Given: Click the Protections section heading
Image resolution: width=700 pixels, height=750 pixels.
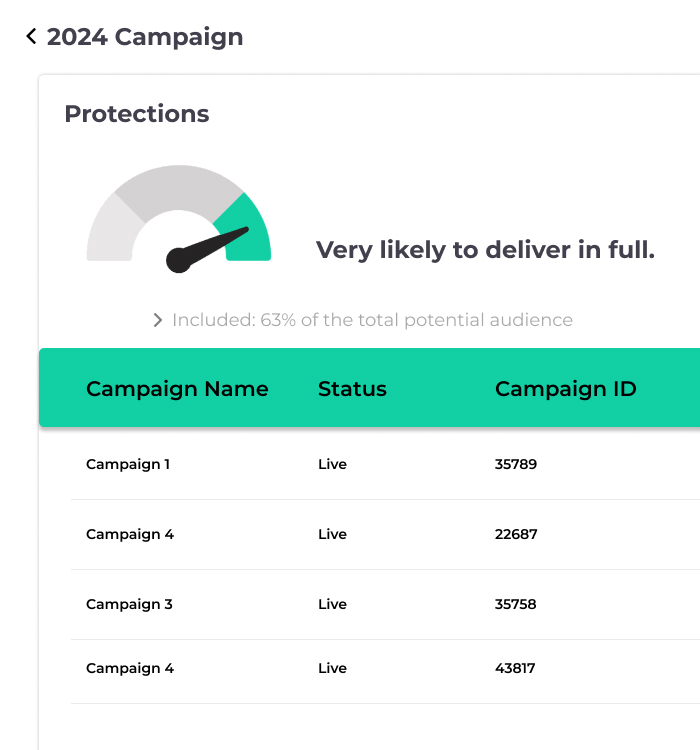Looking at the screenshot, I should 137,114.
